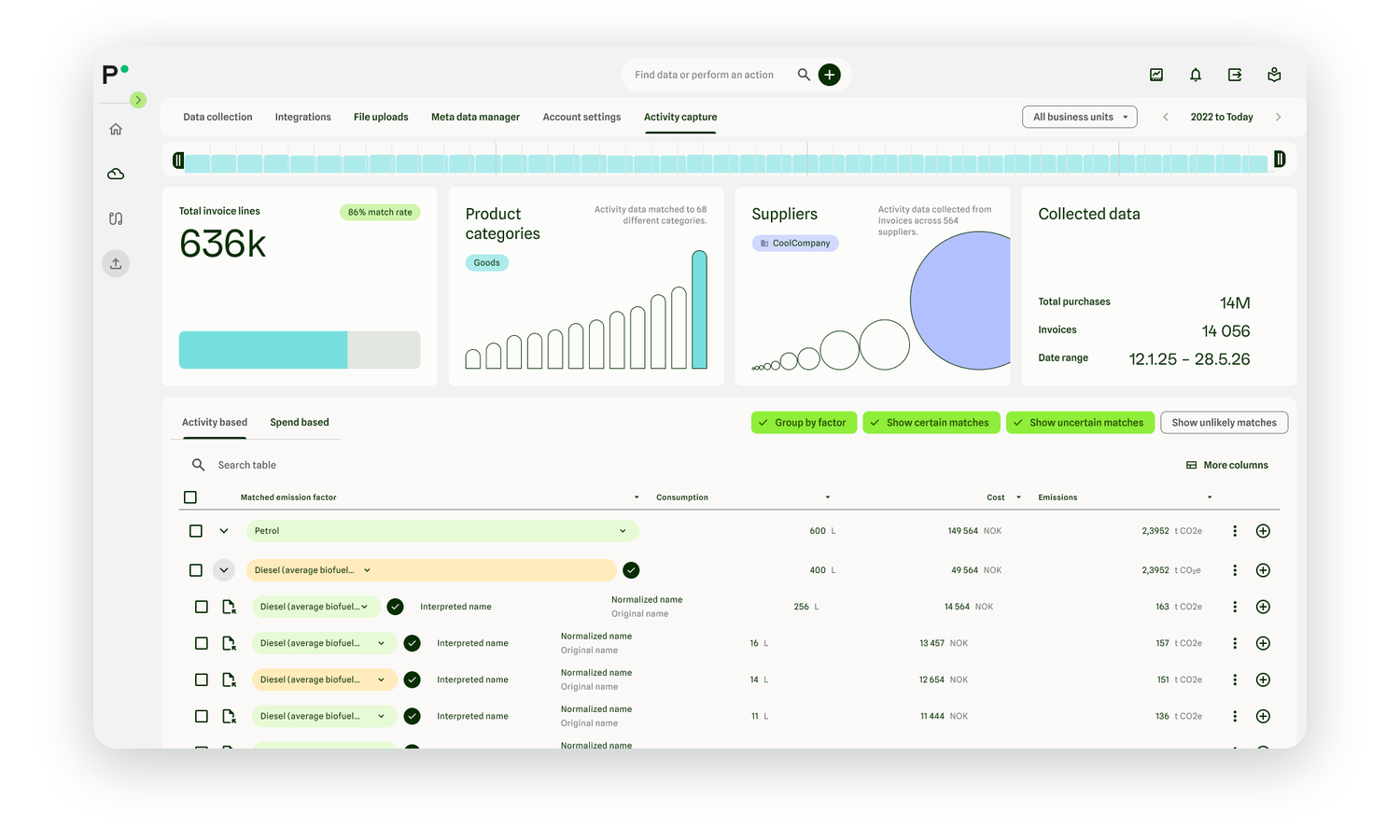Open the route icon below the cloud icon
1400x840 pixels.
click(116, 218)
